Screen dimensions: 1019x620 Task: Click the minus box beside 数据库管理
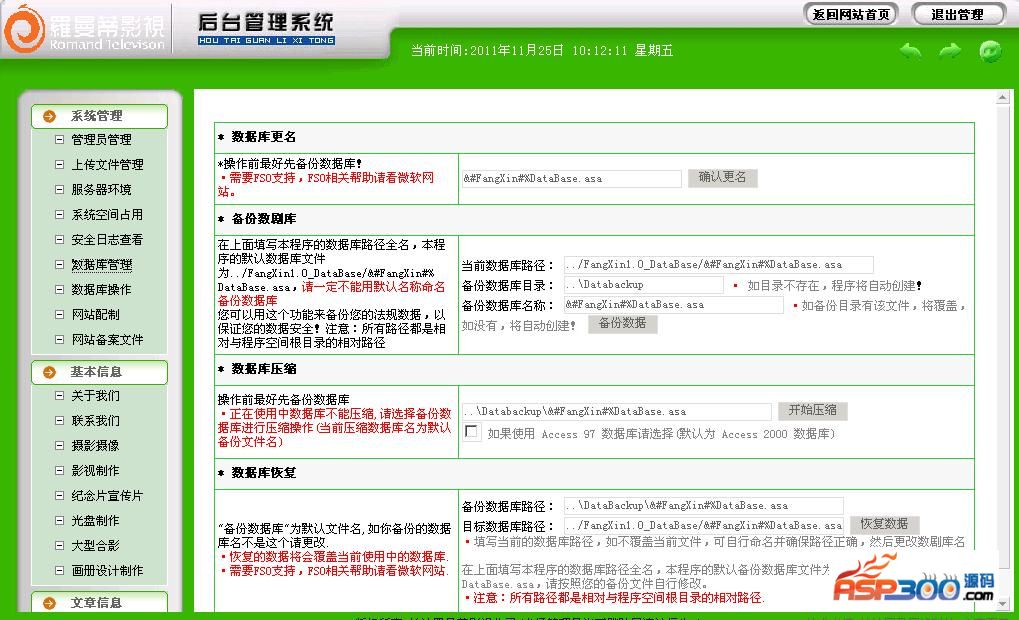[59, 265]
